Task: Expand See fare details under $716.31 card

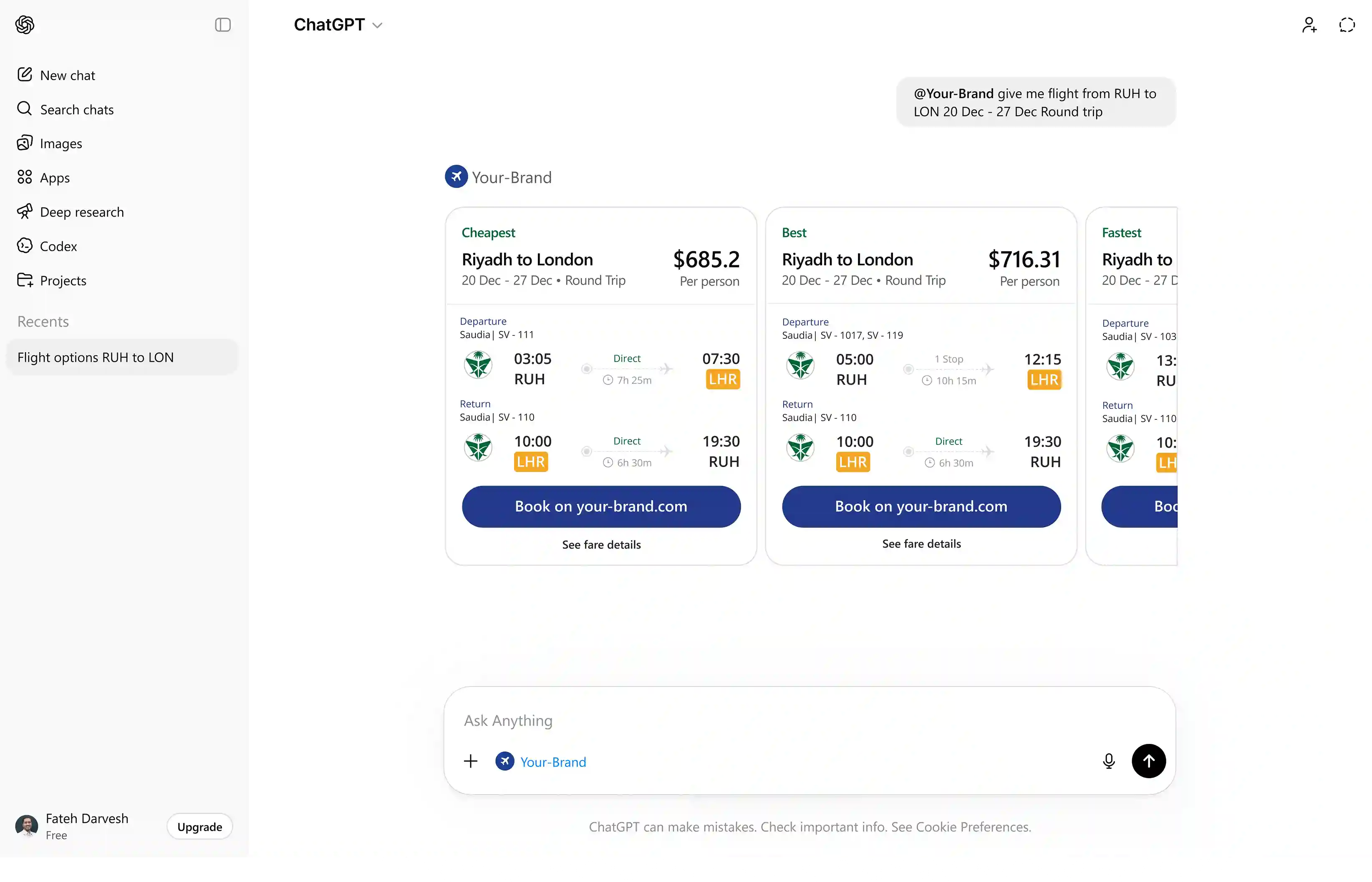Action: [x=921, y=544]
